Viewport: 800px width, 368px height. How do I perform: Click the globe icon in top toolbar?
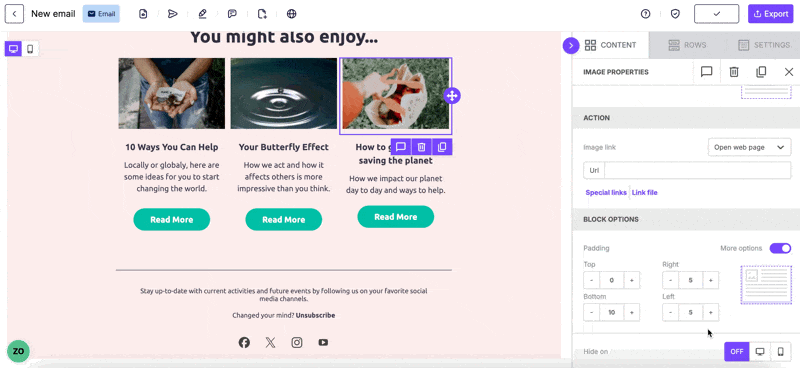coord(291,14)
